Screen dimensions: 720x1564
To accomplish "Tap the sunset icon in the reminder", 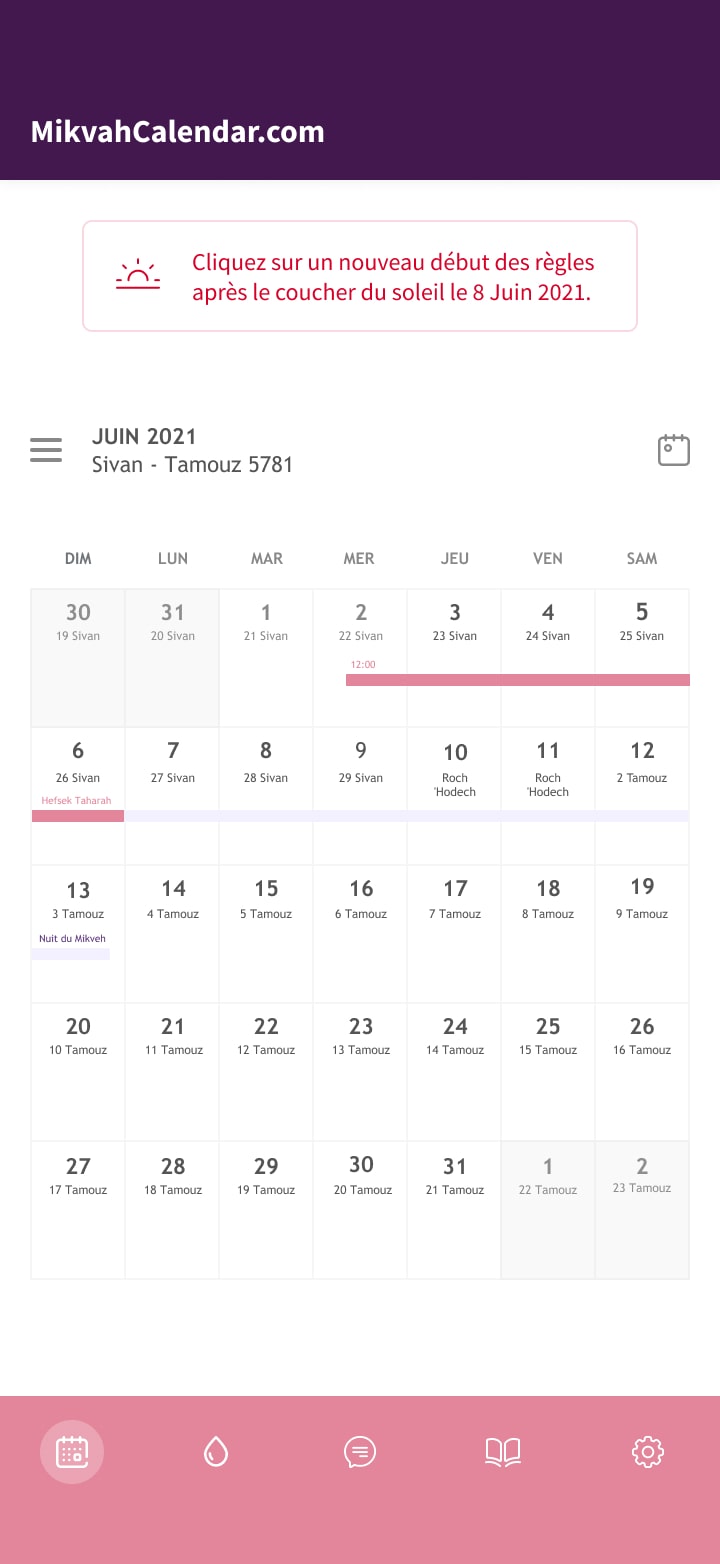I will tap(138, 275).
